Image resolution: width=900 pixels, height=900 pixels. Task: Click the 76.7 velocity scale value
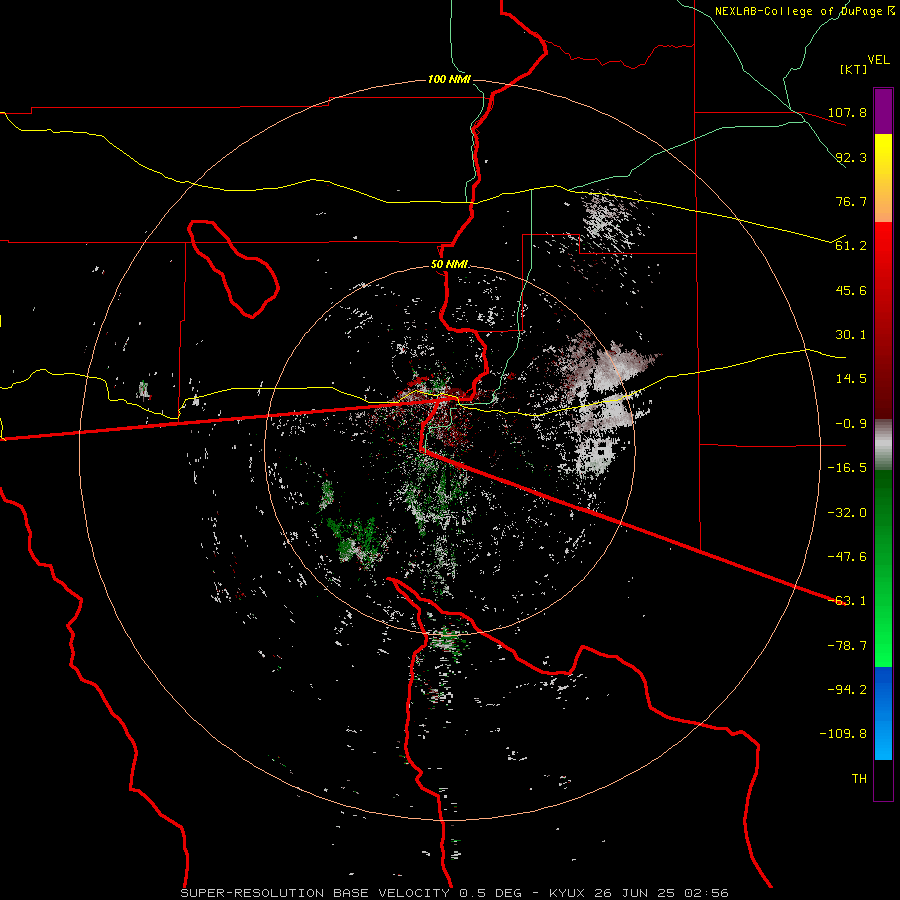[851, 201]
